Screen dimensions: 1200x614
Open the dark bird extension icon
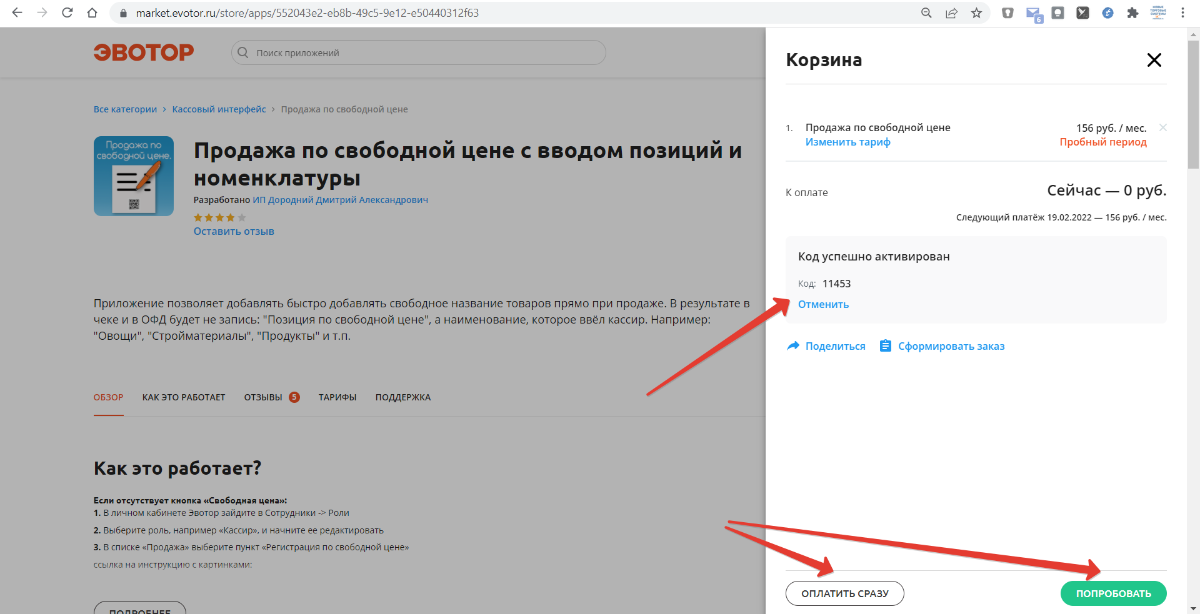(1083, 14)
